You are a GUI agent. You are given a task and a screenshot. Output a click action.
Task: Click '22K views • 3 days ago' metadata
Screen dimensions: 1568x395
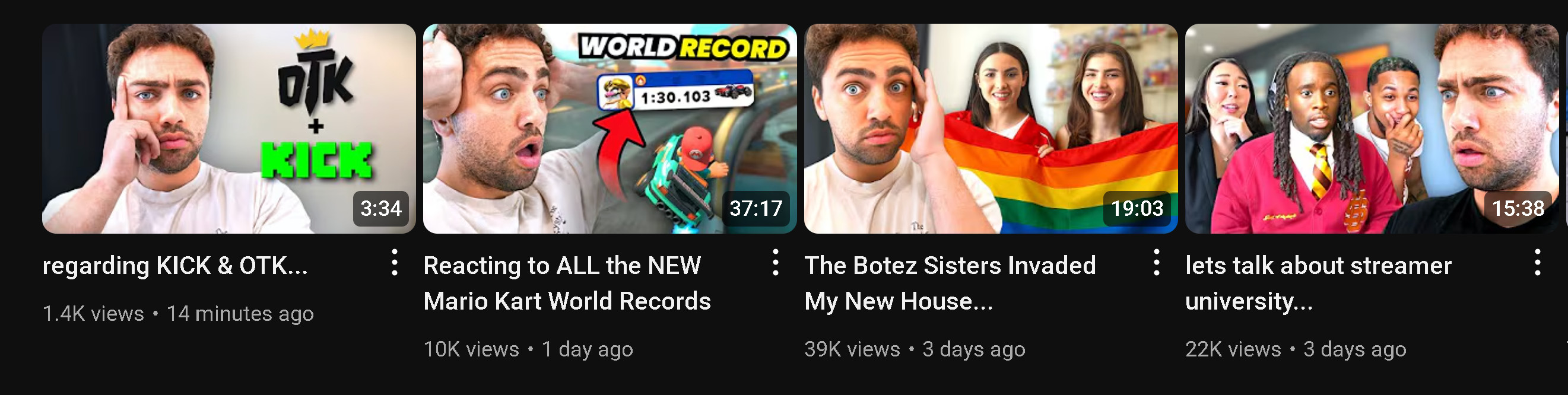1296,349
